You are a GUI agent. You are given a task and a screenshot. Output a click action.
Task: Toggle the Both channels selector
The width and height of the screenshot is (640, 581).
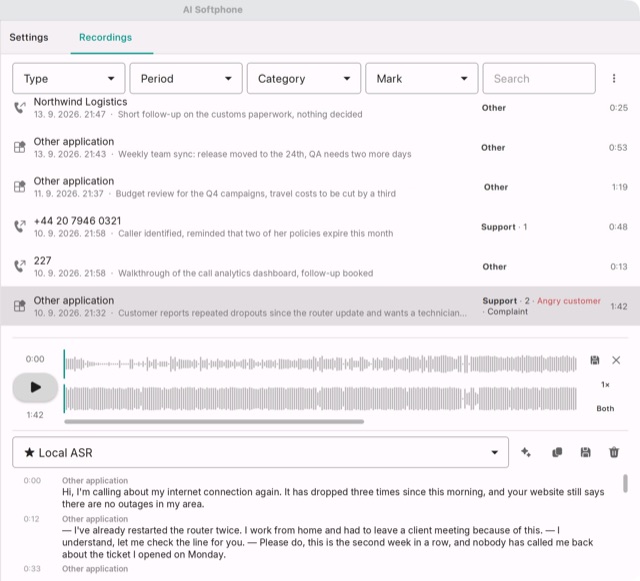[605, 408]
